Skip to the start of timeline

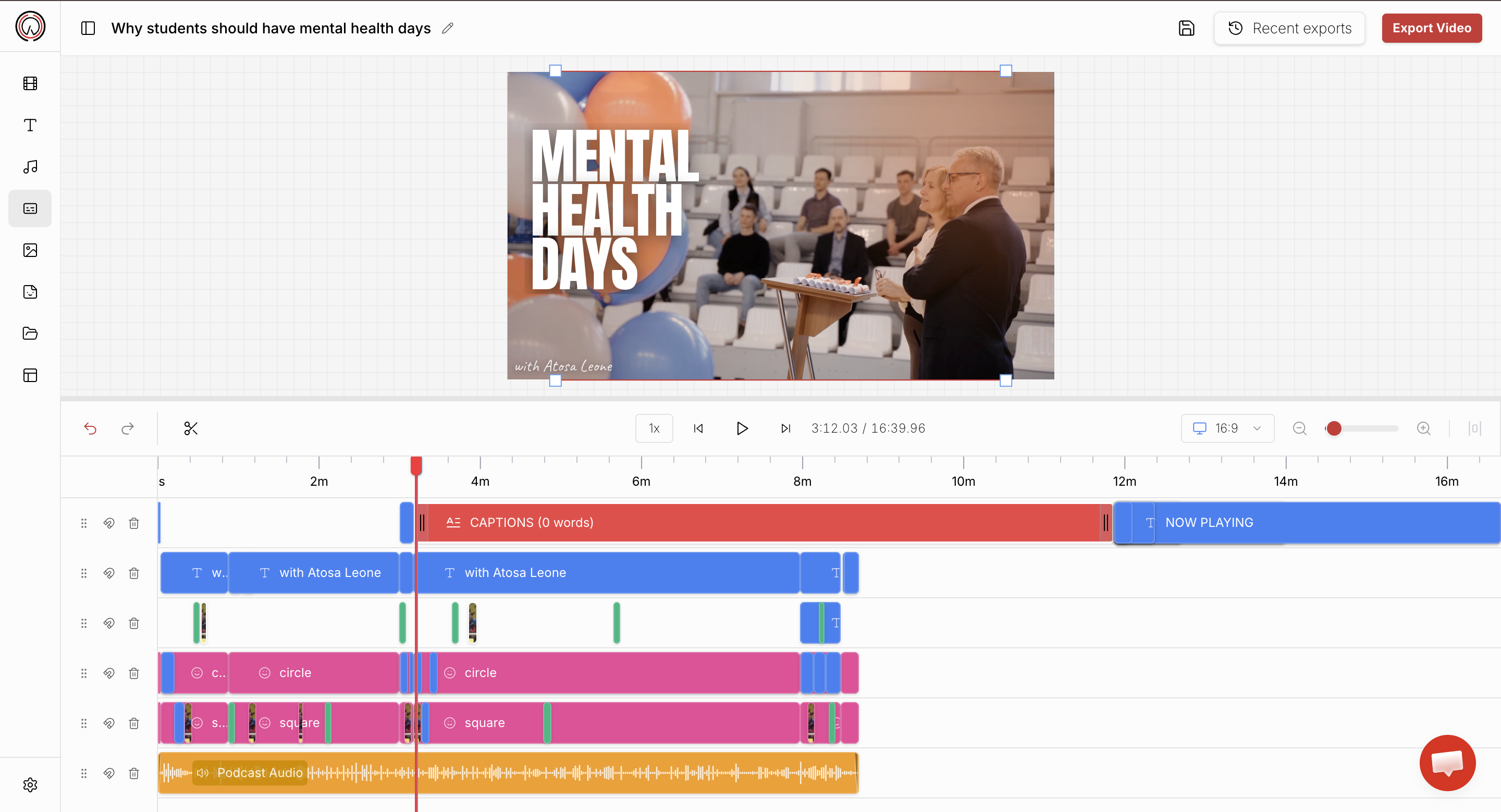point(698,429)
